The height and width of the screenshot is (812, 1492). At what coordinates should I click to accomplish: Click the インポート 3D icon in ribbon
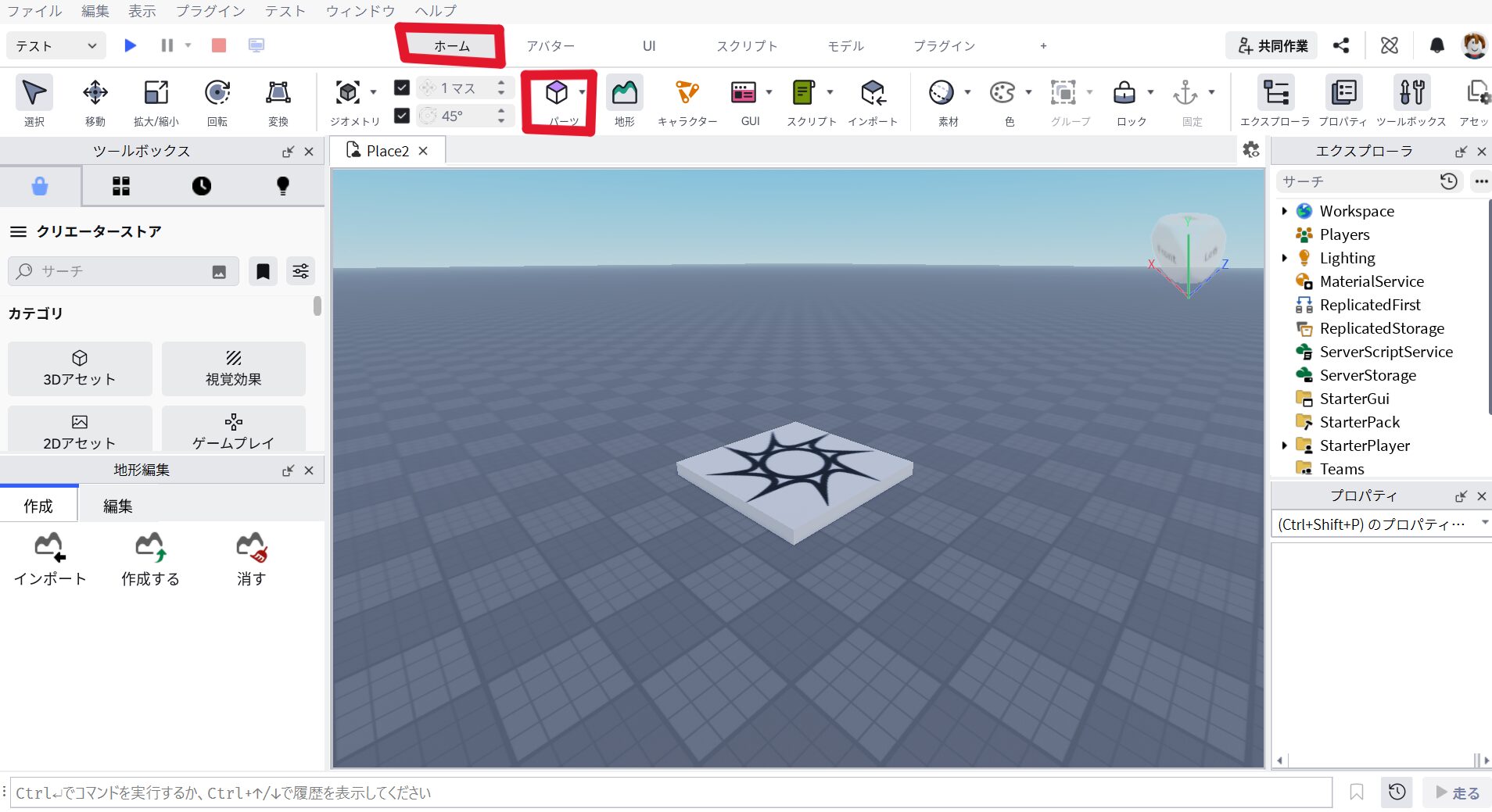pyautogui.click(x=873, y=102)
